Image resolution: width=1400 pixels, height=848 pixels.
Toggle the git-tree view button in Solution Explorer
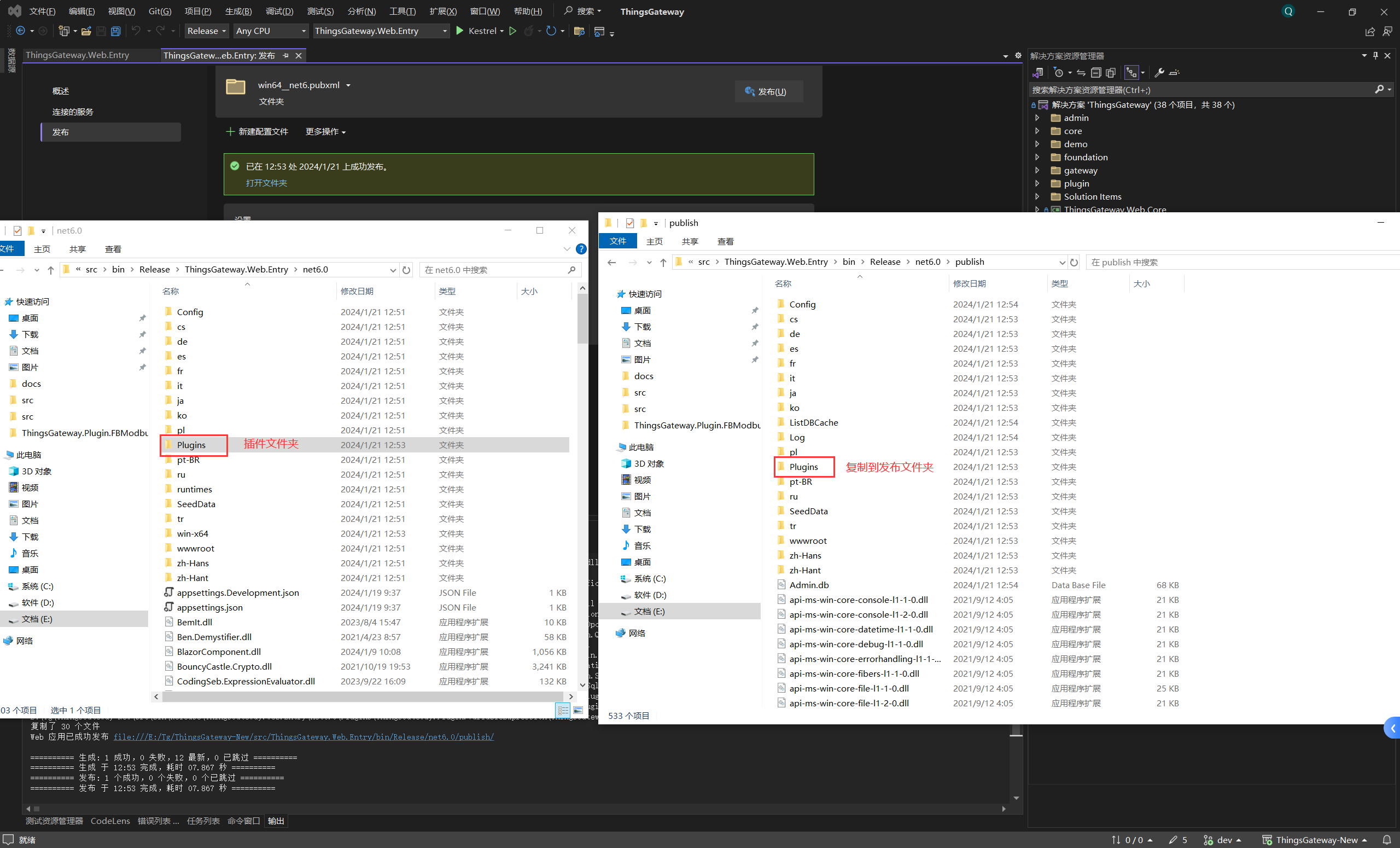[x=1131, y=73]
